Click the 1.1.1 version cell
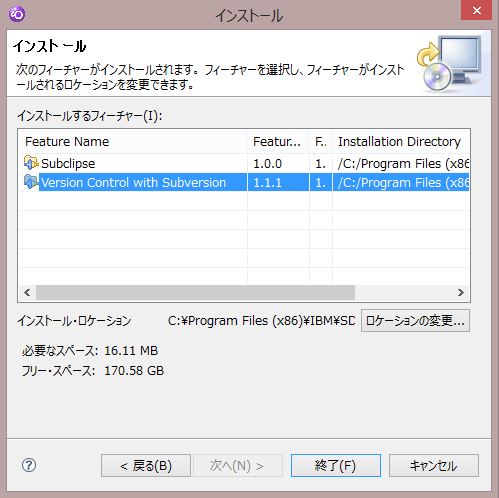499x498 pixels. [x=278, y=182]
